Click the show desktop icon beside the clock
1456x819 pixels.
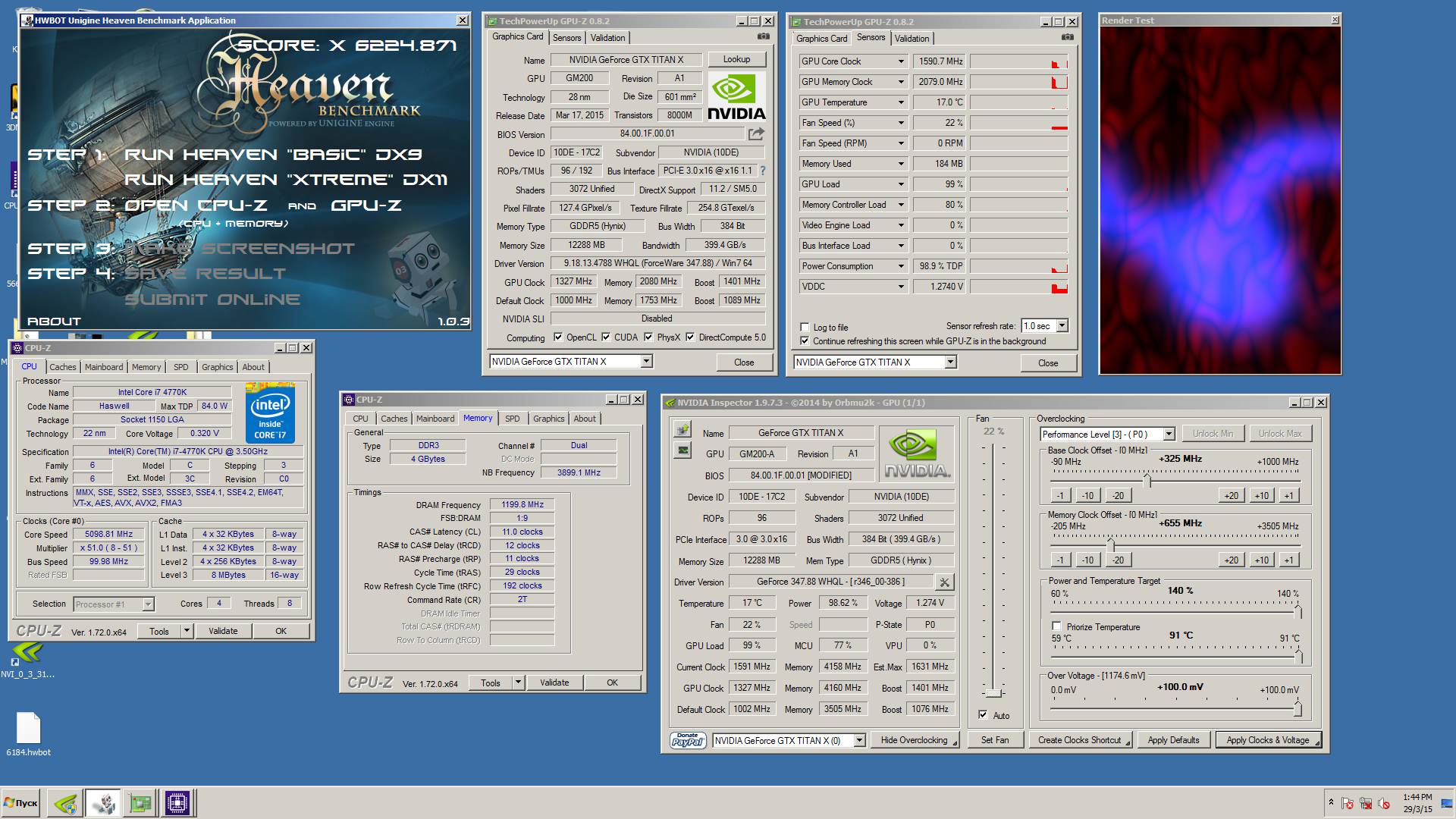[x=1448, y=803]
